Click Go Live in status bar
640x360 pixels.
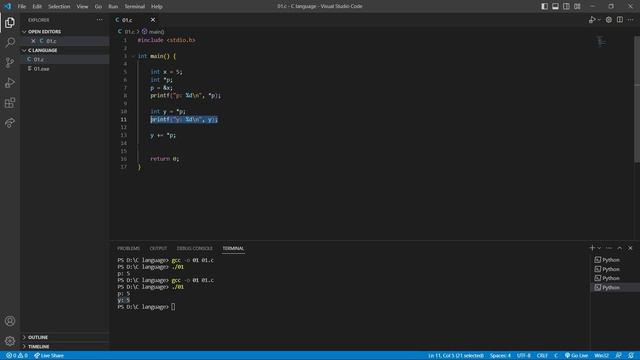click(576, 356)
